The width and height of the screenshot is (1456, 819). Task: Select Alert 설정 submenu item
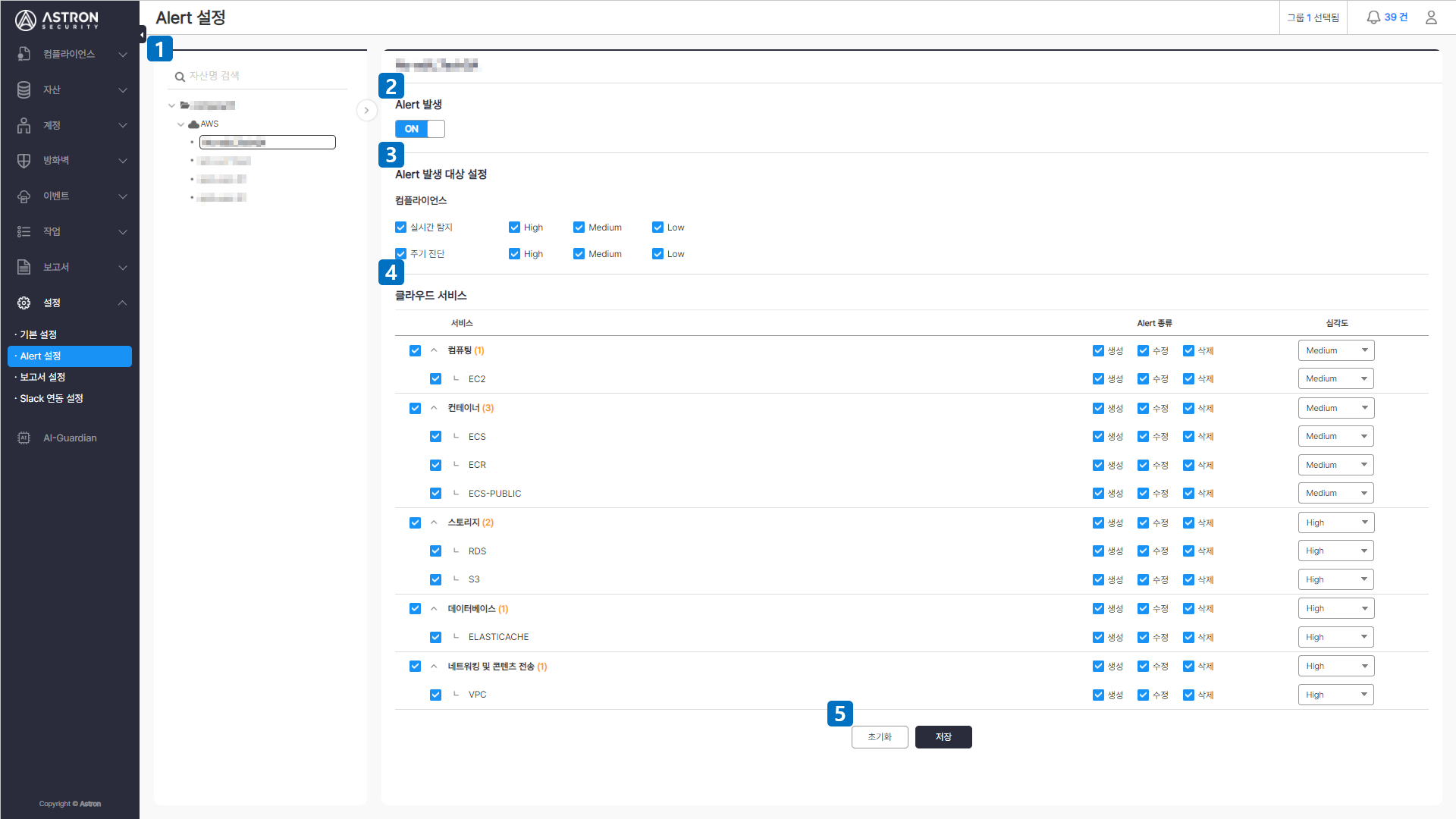(70, 356)
